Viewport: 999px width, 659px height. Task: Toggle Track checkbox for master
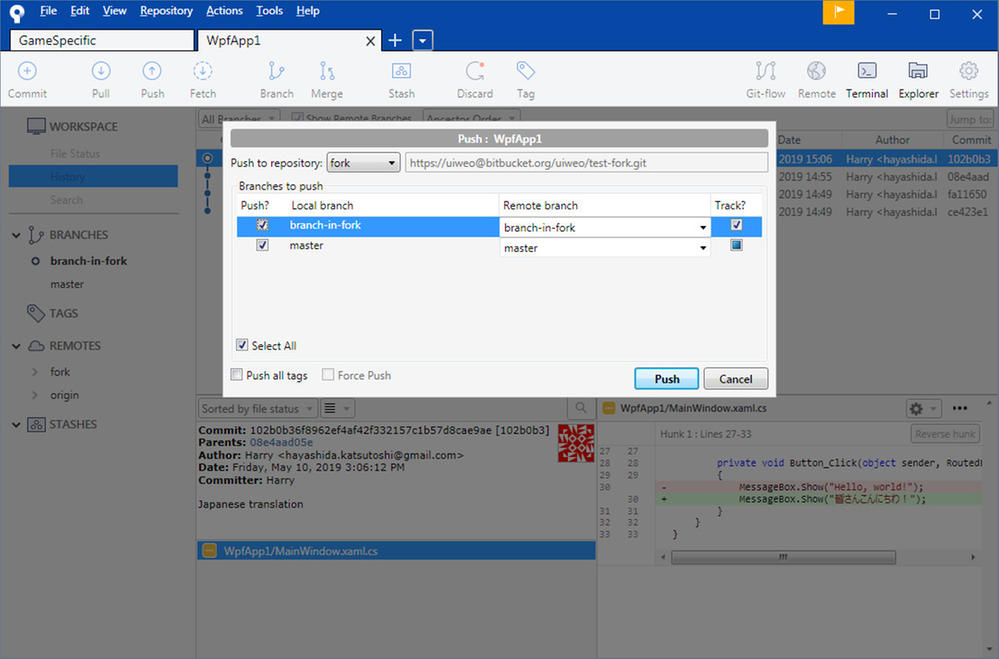point(736,246)
